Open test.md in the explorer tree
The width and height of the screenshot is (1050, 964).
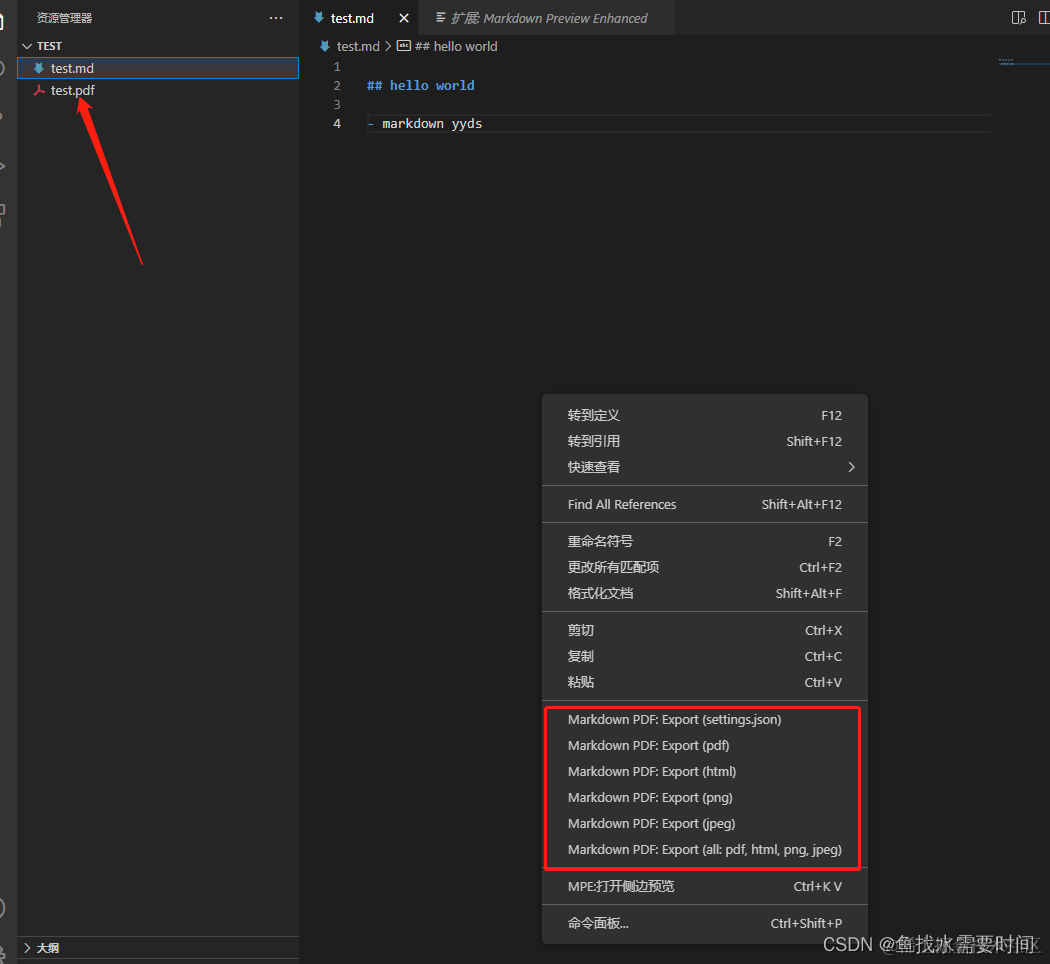point(158,68)
